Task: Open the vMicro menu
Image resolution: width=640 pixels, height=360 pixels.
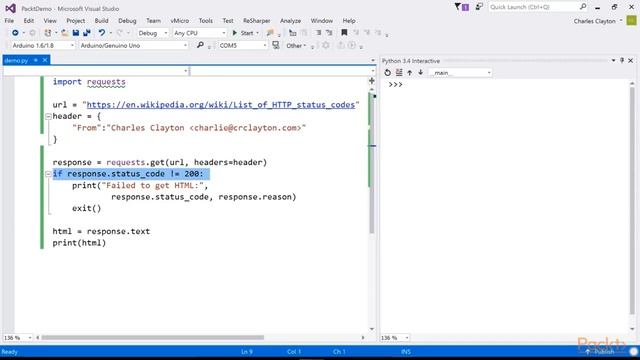Action: point(180,20)
